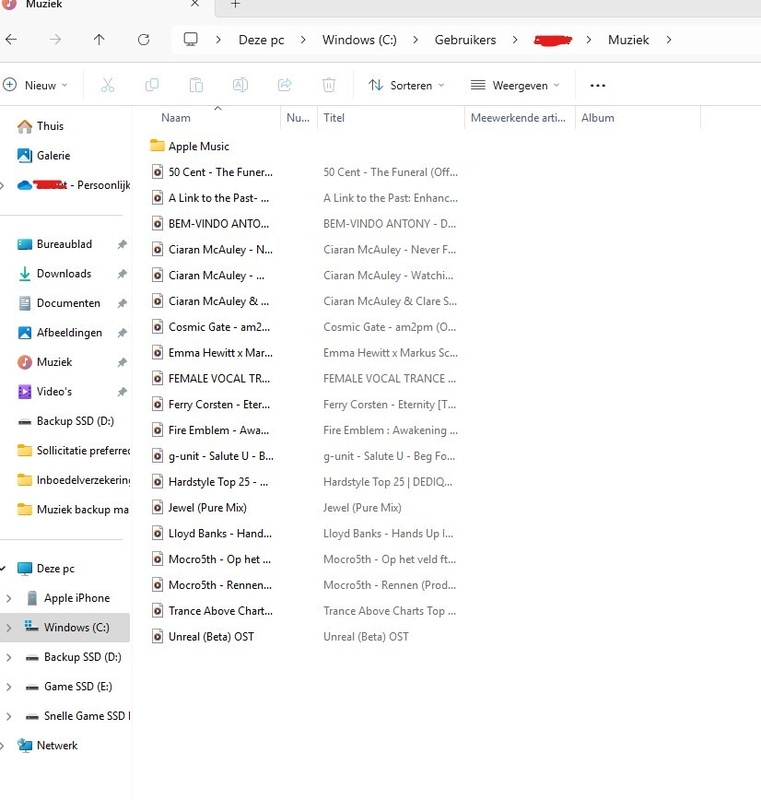Select the Cosmic Gate - am2... file
Viewport: 761px width, 800px height.
(211, 327)
